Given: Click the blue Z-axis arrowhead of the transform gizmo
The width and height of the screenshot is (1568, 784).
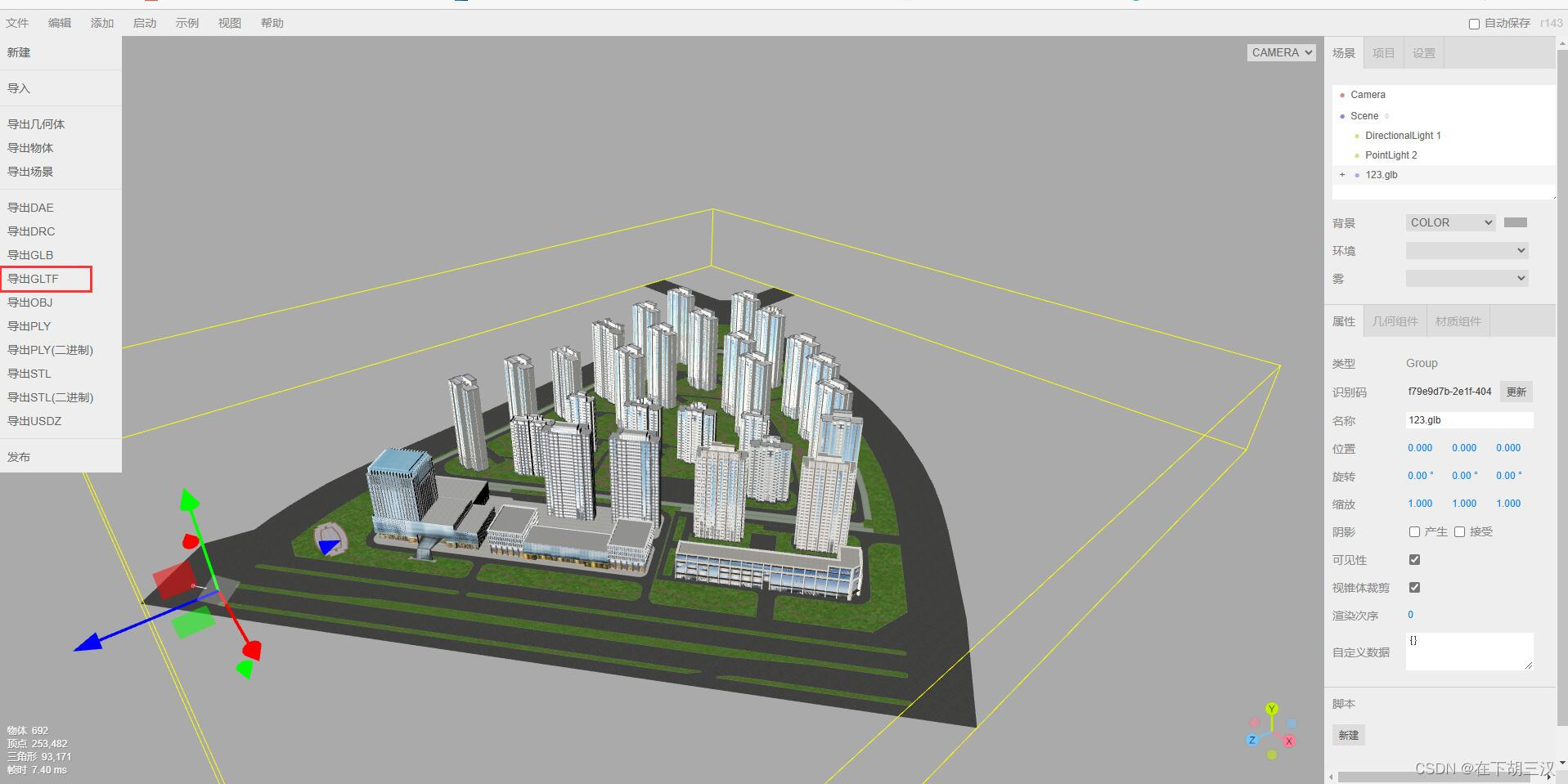Looking at the screenshot, I should coord(88,642).
